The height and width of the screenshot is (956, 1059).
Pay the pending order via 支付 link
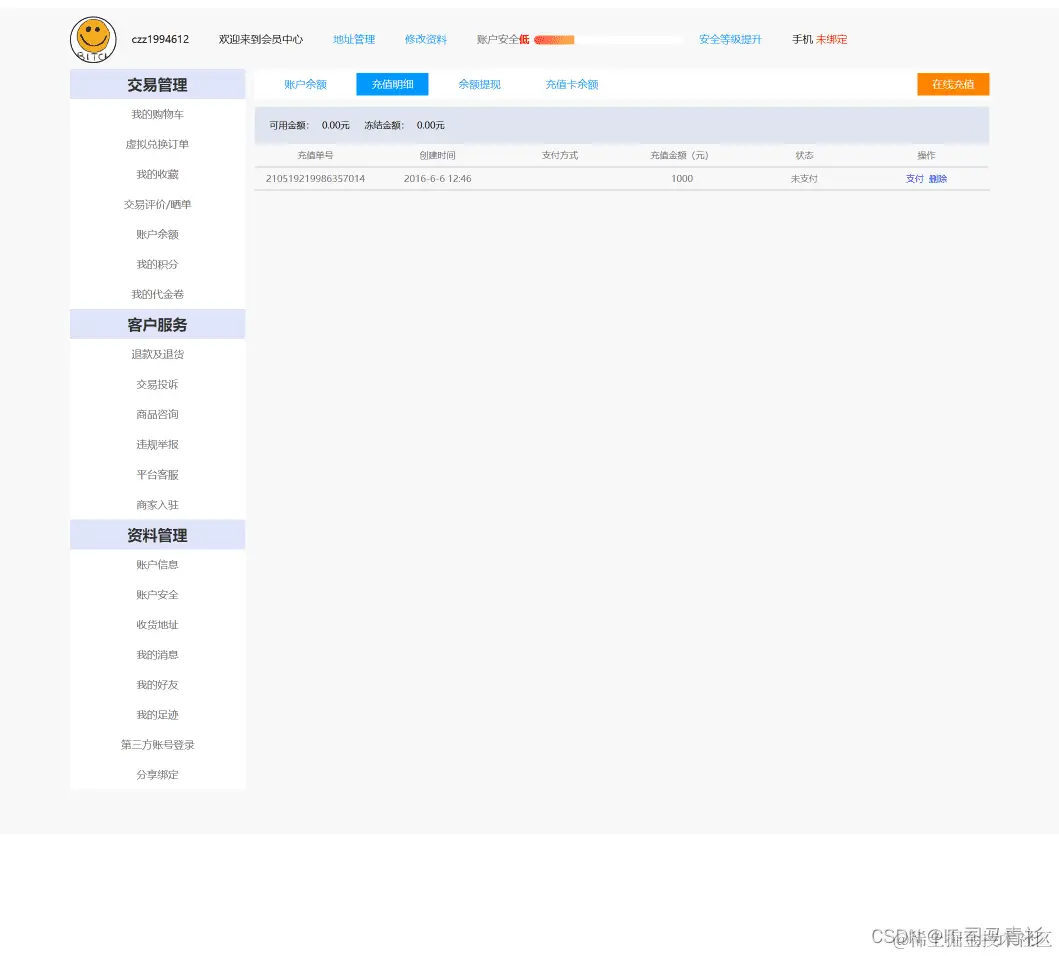(x=913, y=178)
